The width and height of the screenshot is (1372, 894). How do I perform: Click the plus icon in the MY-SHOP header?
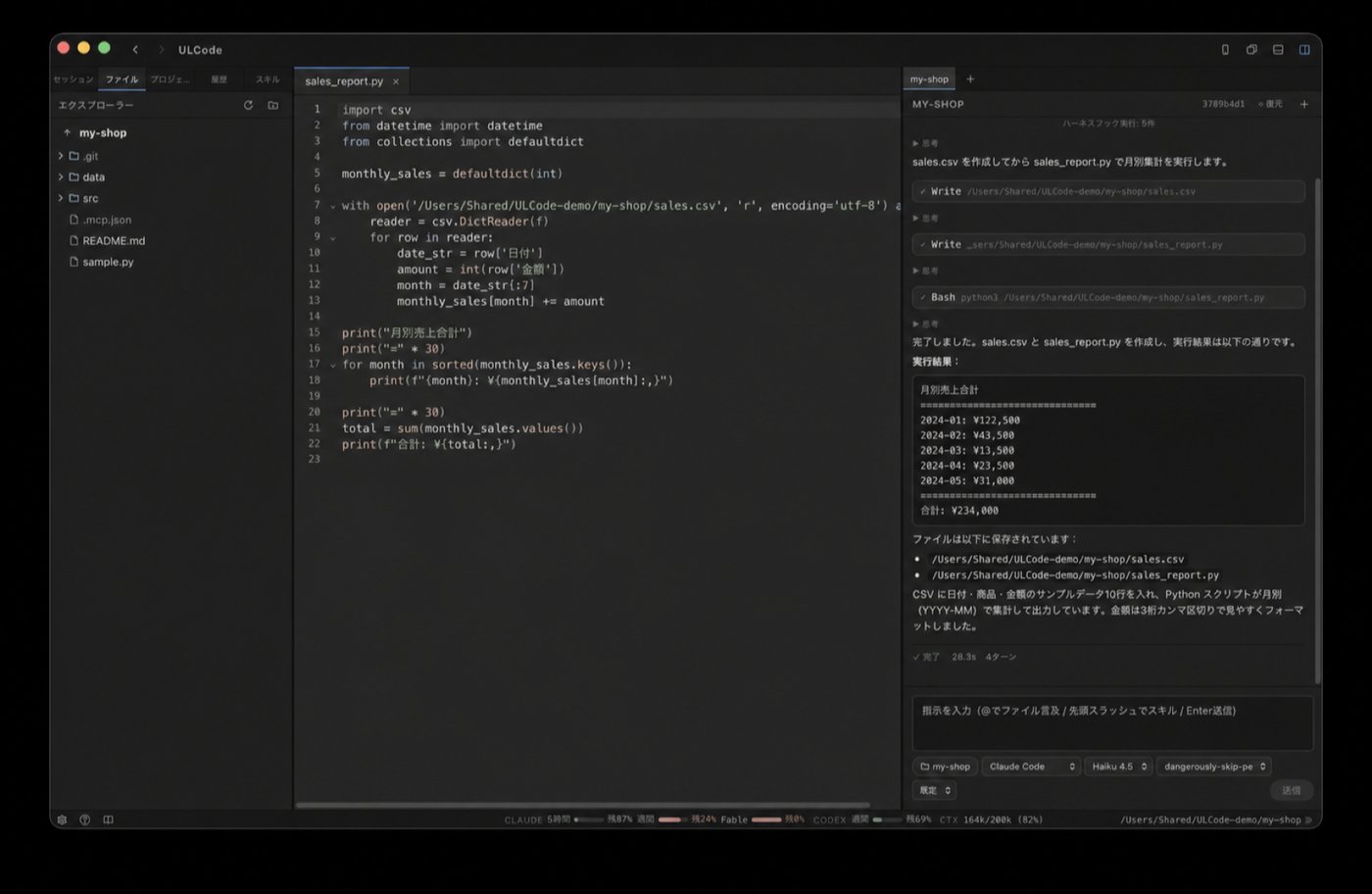1303,104
